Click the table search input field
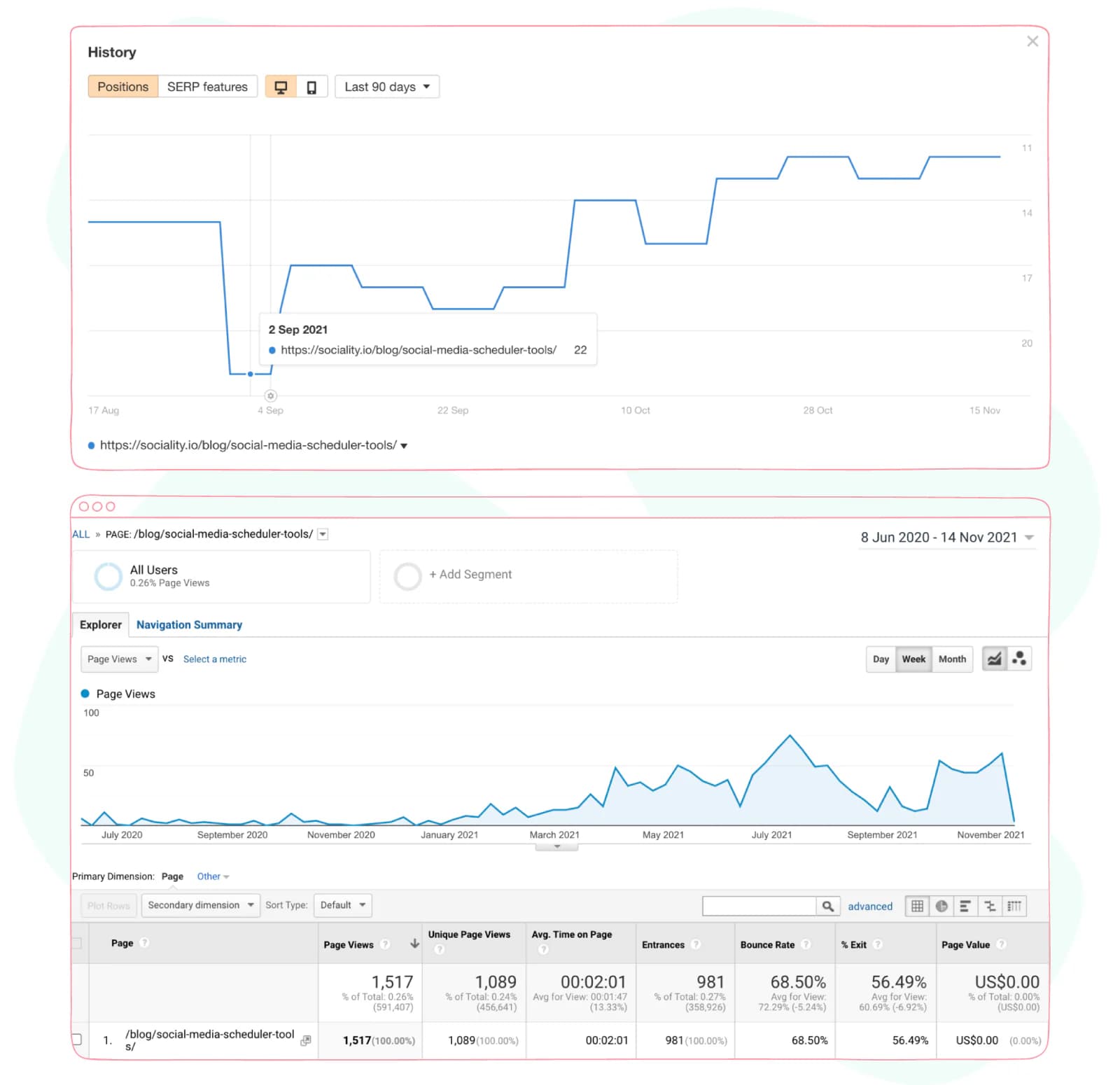Image resolution: width=1120 pixels, height=1085 pixels. [x=759, y=906]
